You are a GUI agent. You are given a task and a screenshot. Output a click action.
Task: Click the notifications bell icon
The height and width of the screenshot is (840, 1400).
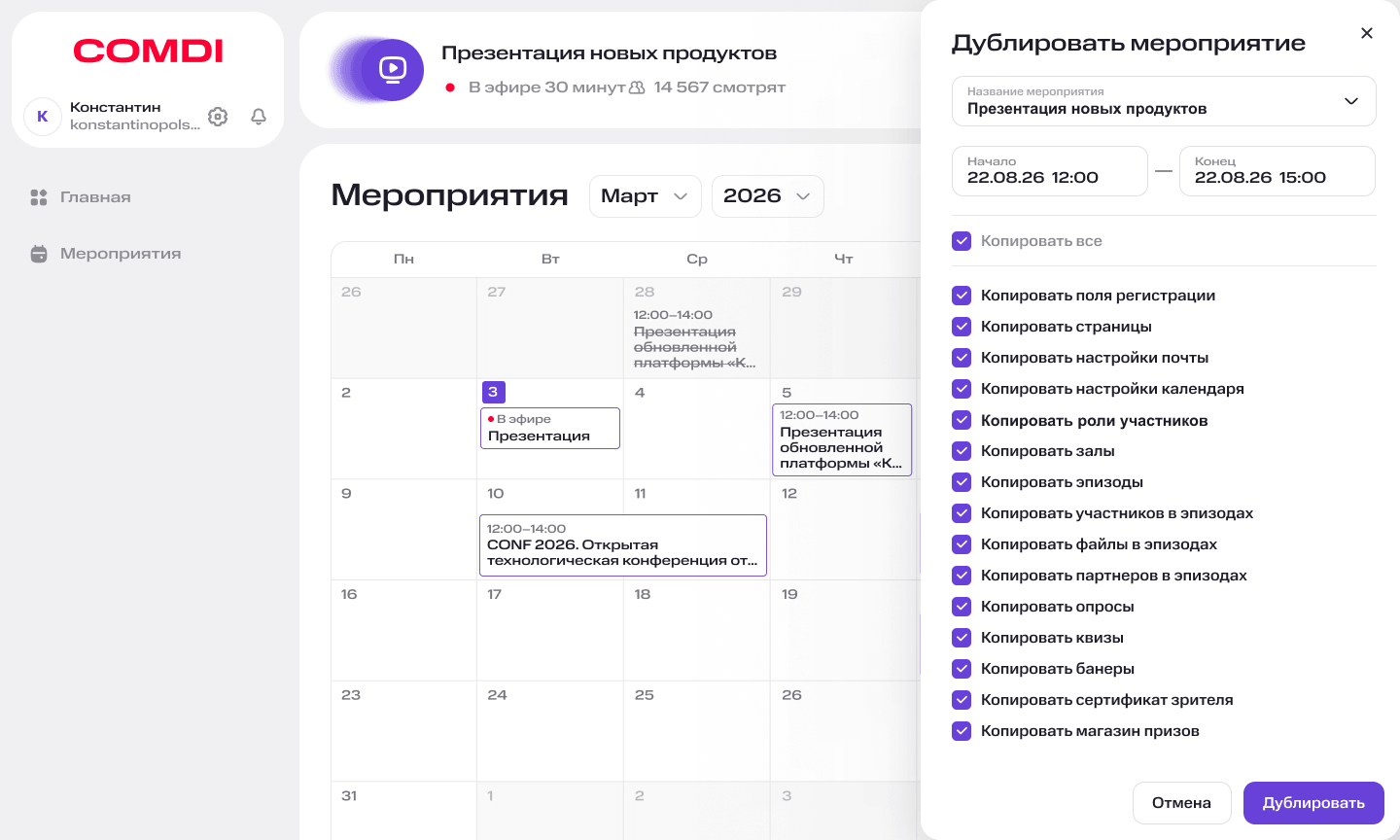point(259,117)
